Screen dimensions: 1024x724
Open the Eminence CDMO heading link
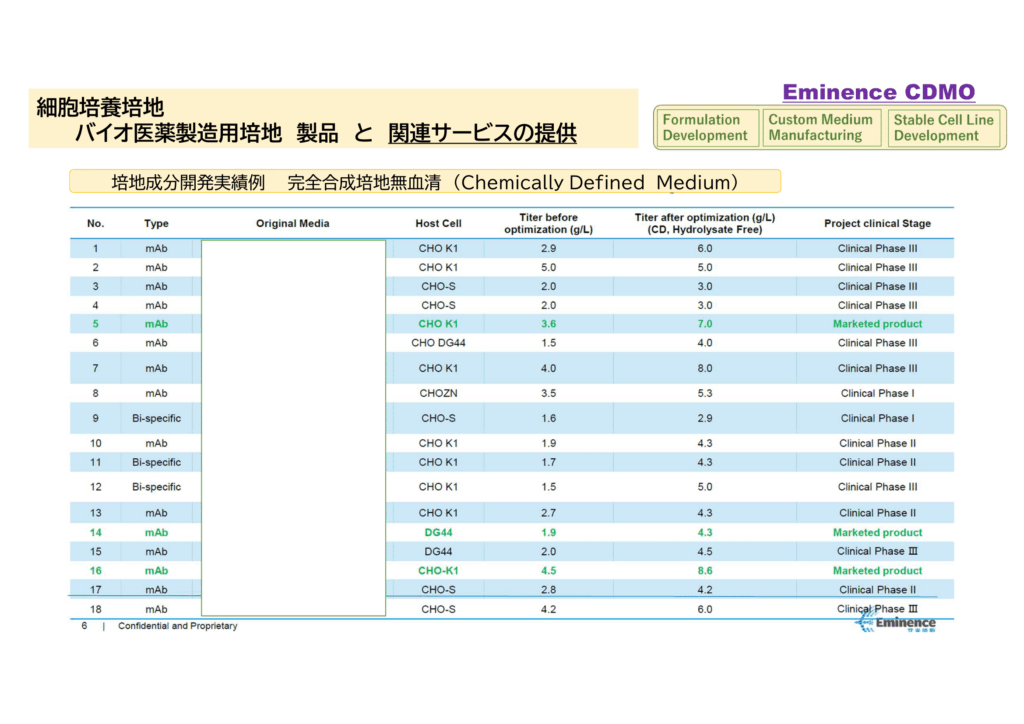tap(878, 92)
